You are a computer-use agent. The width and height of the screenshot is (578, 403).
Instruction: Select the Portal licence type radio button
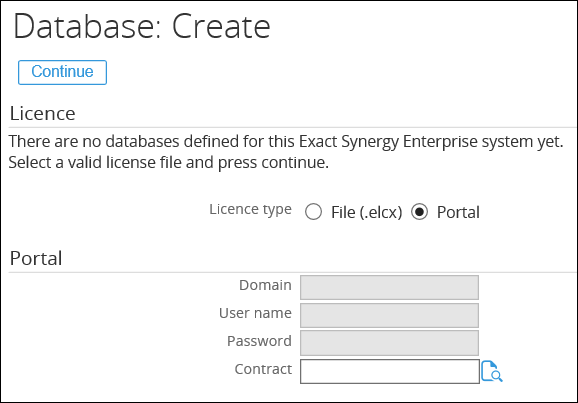[x=419, y=212]
